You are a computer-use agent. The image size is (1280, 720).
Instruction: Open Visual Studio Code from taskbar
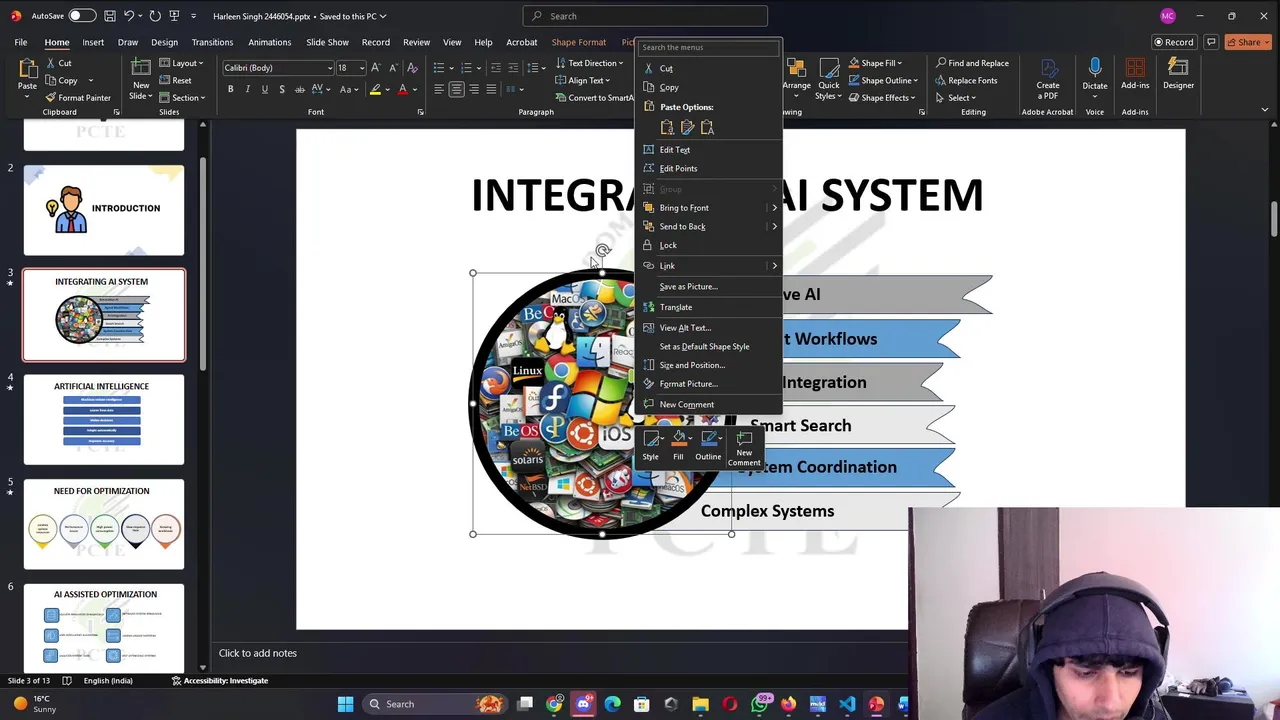[x=846, y=704]
